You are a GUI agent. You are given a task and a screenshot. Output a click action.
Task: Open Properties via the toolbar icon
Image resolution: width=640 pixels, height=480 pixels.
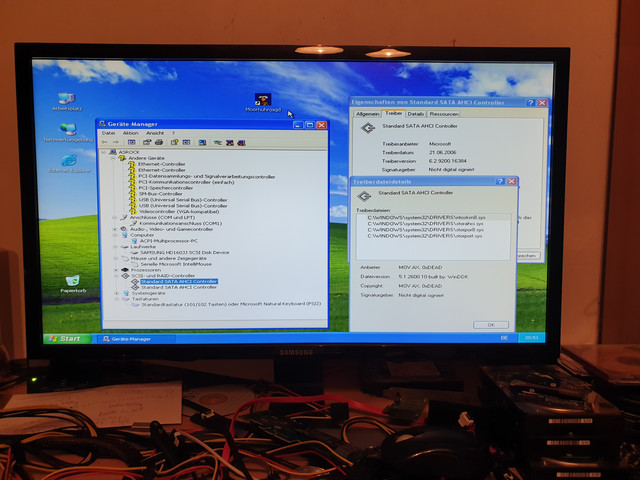pos(147,142)
